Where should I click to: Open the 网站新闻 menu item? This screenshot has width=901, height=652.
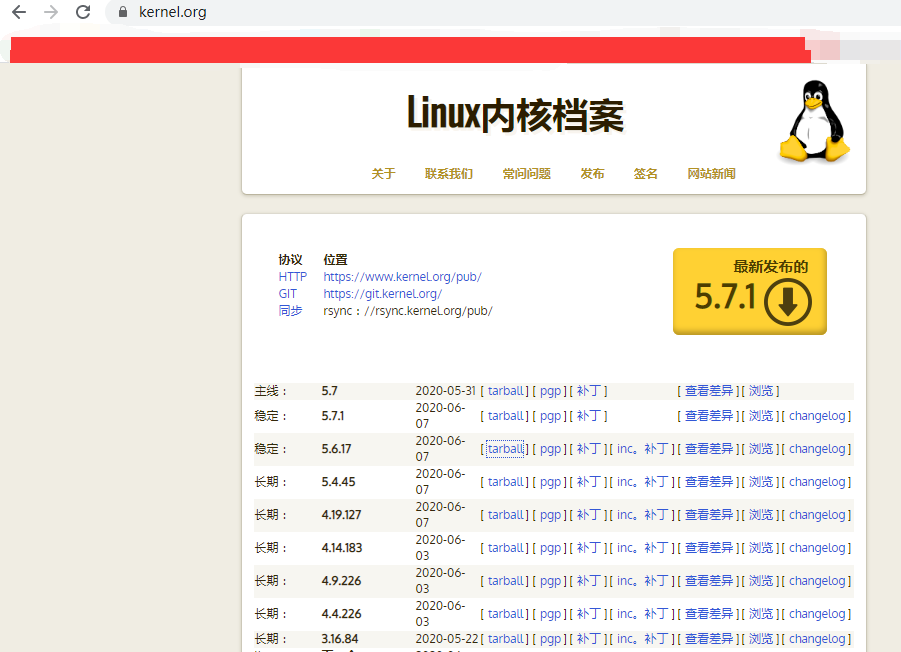tap(711, 173)
